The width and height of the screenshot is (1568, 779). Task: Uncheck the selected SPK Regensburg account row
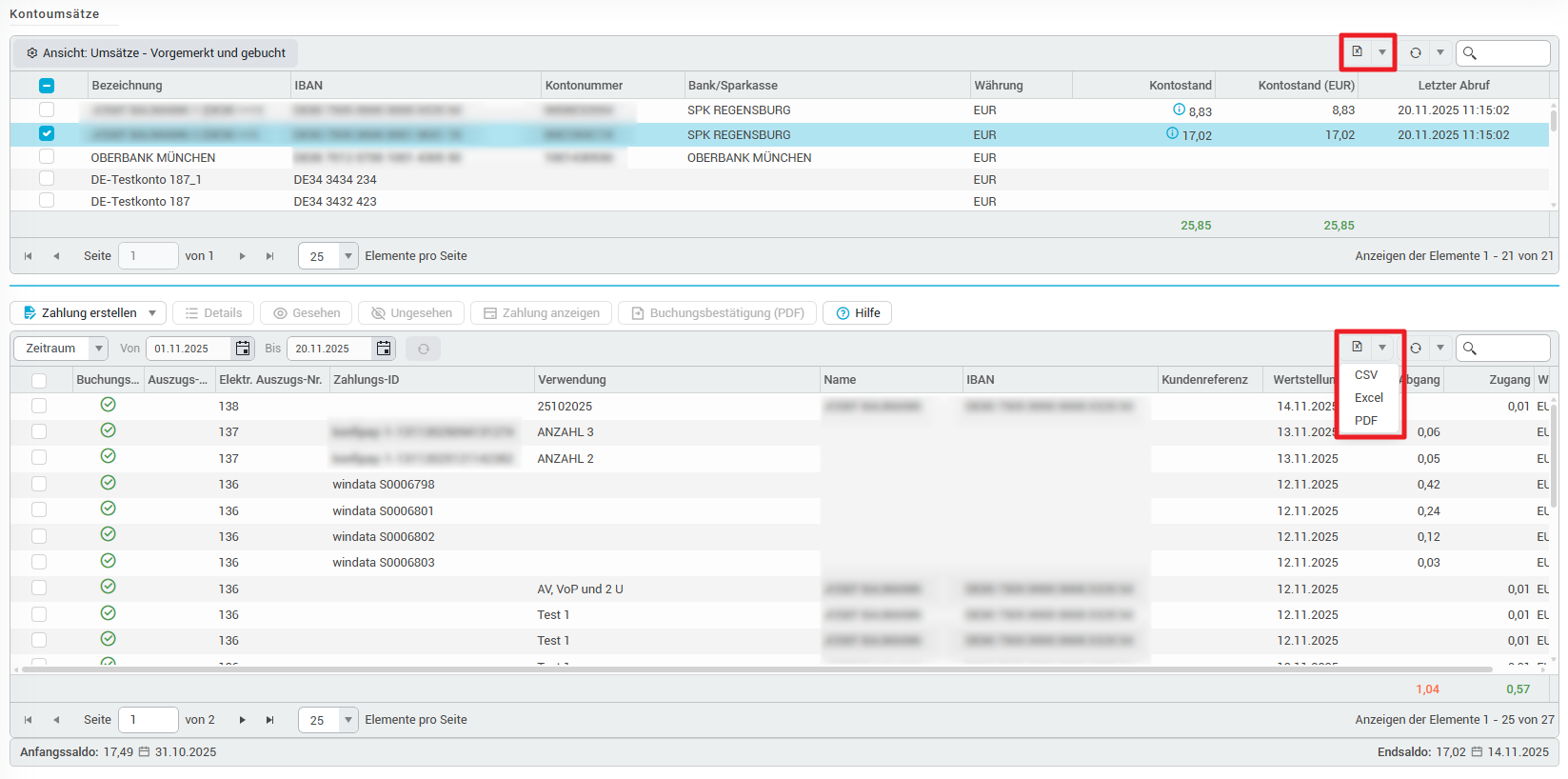[47, 133]
